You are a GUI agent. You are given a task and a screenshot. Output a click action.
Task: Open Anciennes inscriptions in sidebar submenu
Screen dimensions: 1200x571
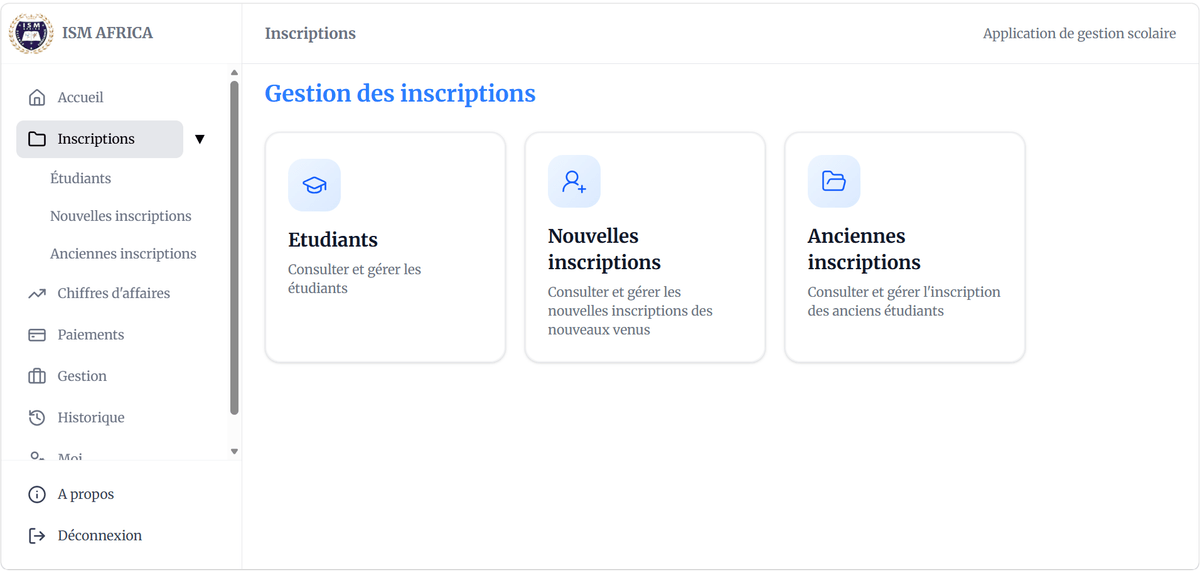(124, 254)
